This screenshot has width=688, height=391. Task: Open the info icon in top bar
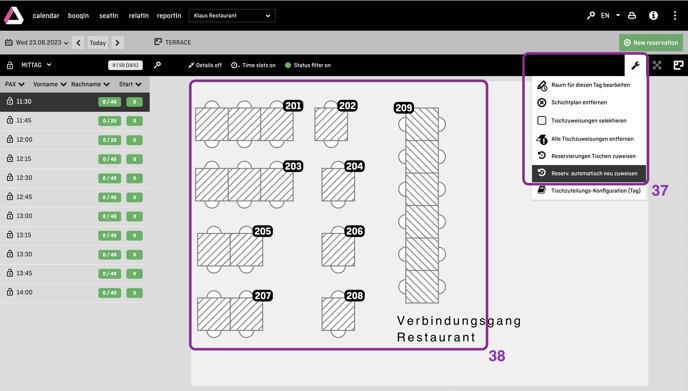(x=653, y=15)
